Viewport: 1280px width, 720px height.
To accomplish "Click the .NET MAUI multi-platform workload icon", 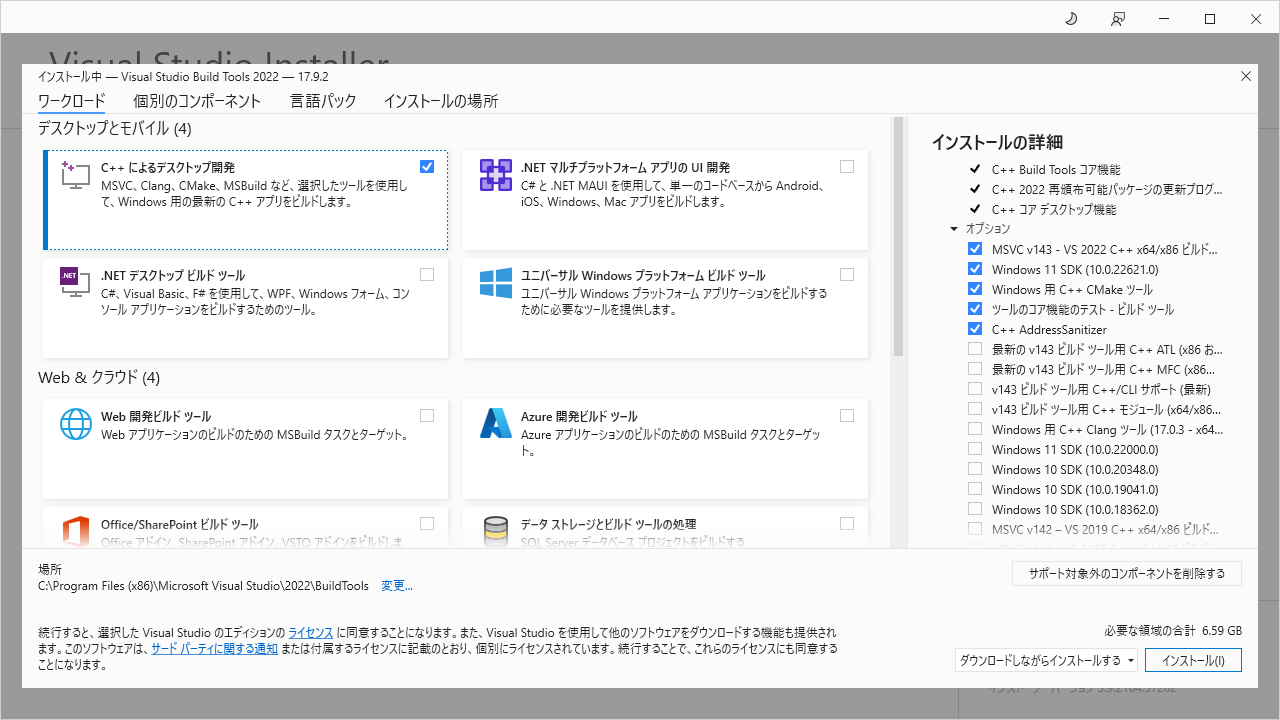I will click(496, 175).
